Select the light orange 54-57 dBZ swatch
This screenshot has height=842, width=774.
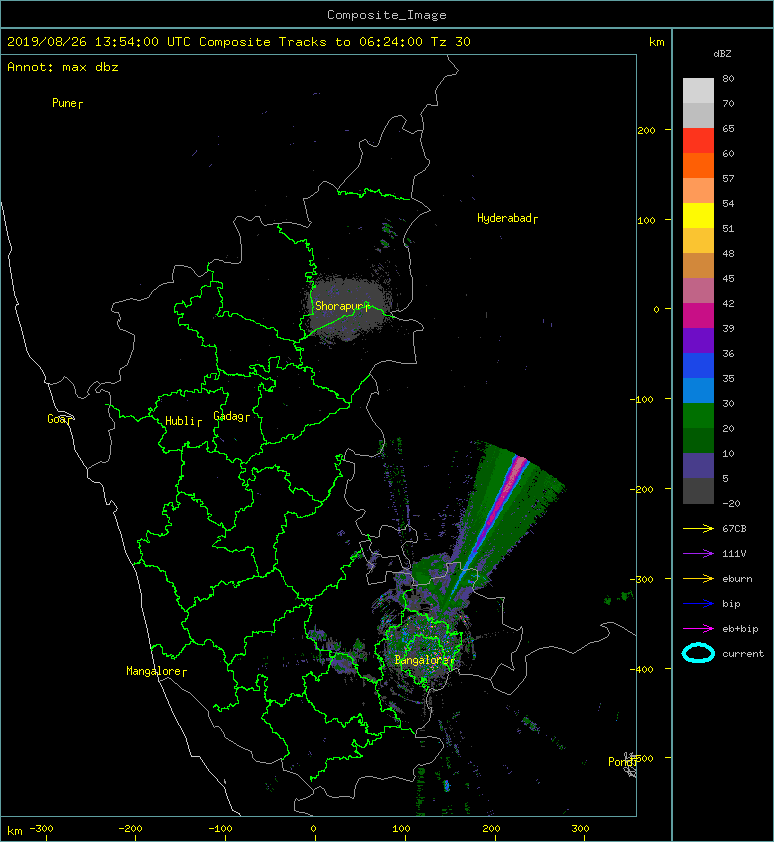(x=698, y=191)
